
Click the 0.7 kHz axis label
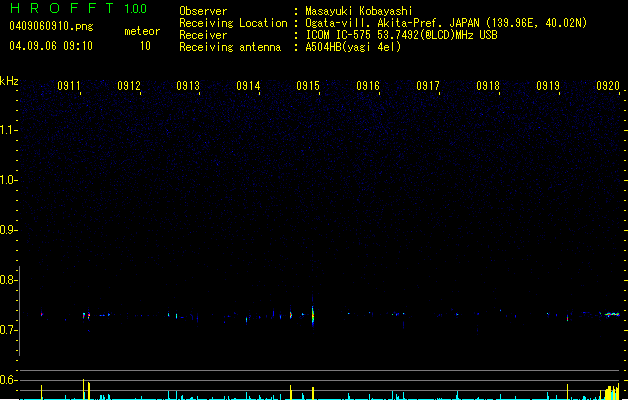[8, 330]
